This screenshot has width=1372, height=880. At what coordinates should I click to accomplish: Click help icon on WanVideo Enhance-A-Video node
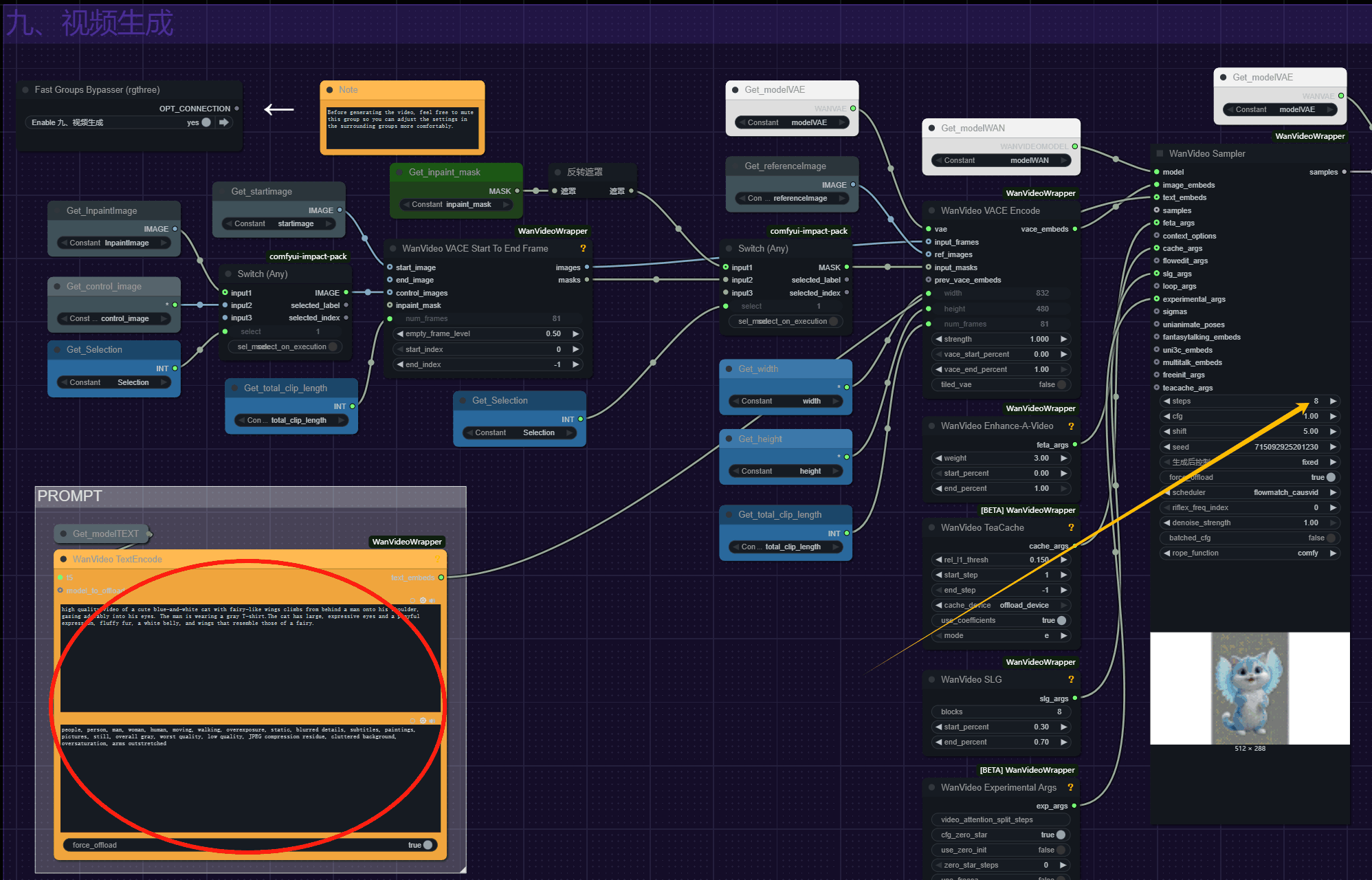click(x=1070, y=426)
